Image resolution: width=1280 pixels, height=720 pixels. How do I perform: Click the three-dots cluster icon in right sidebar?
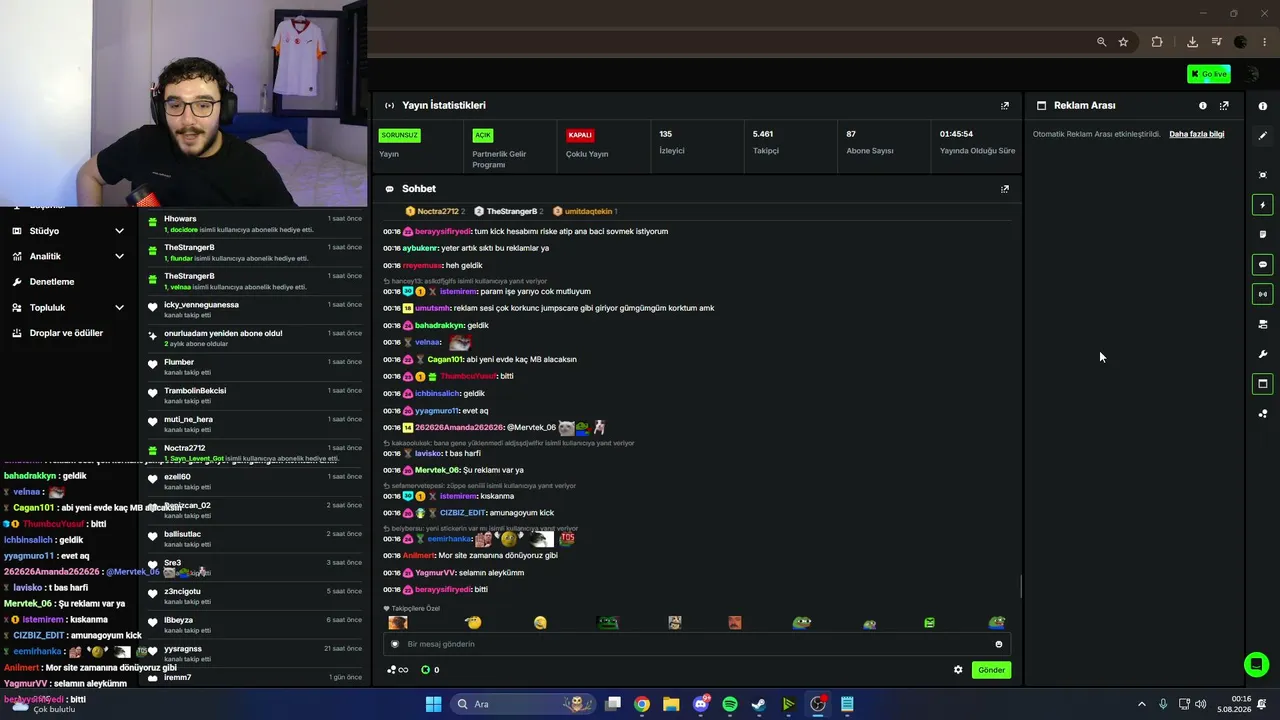click(1263, 414)
